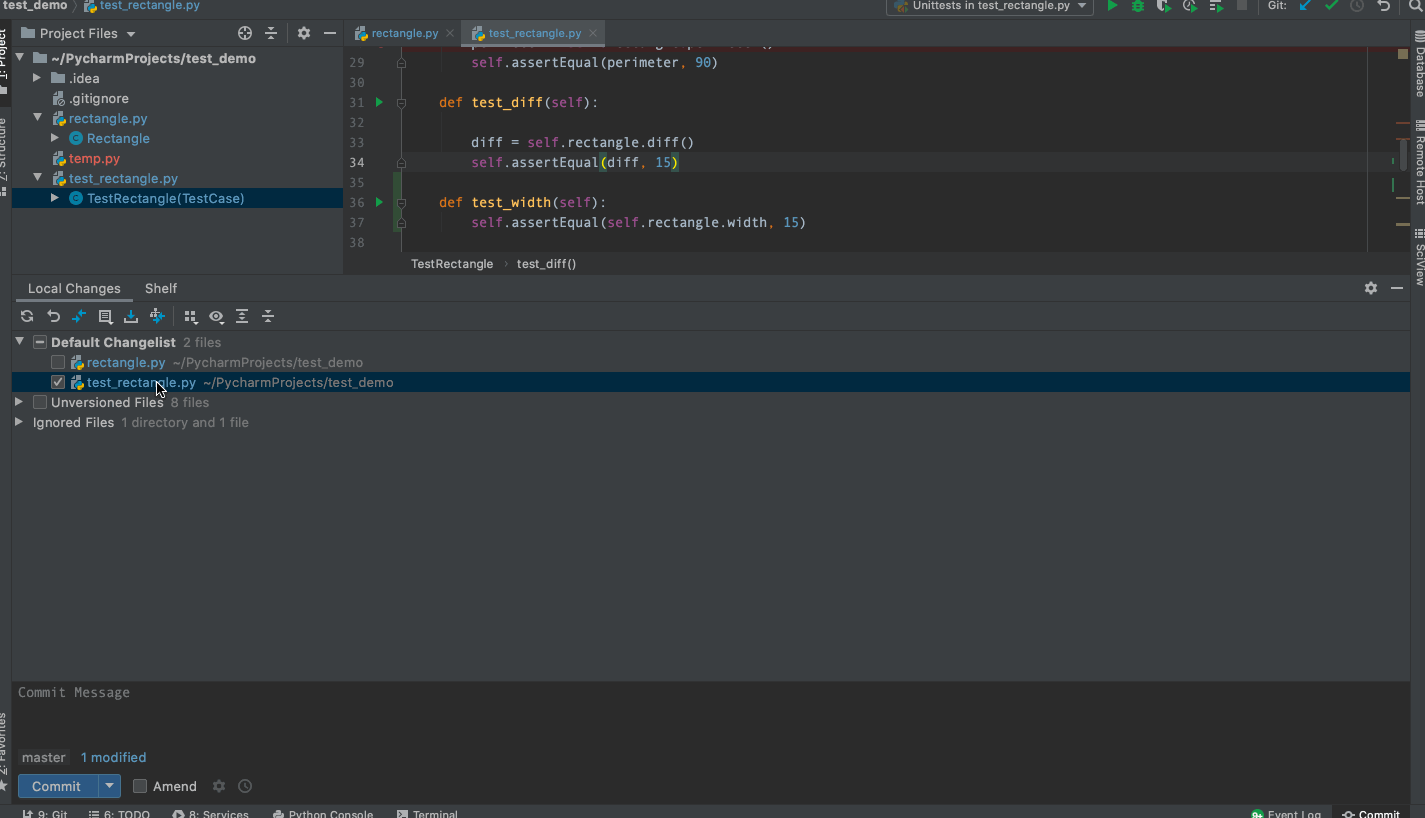
Task: Select .gitignore in the project tree
Action: (99, 98)
